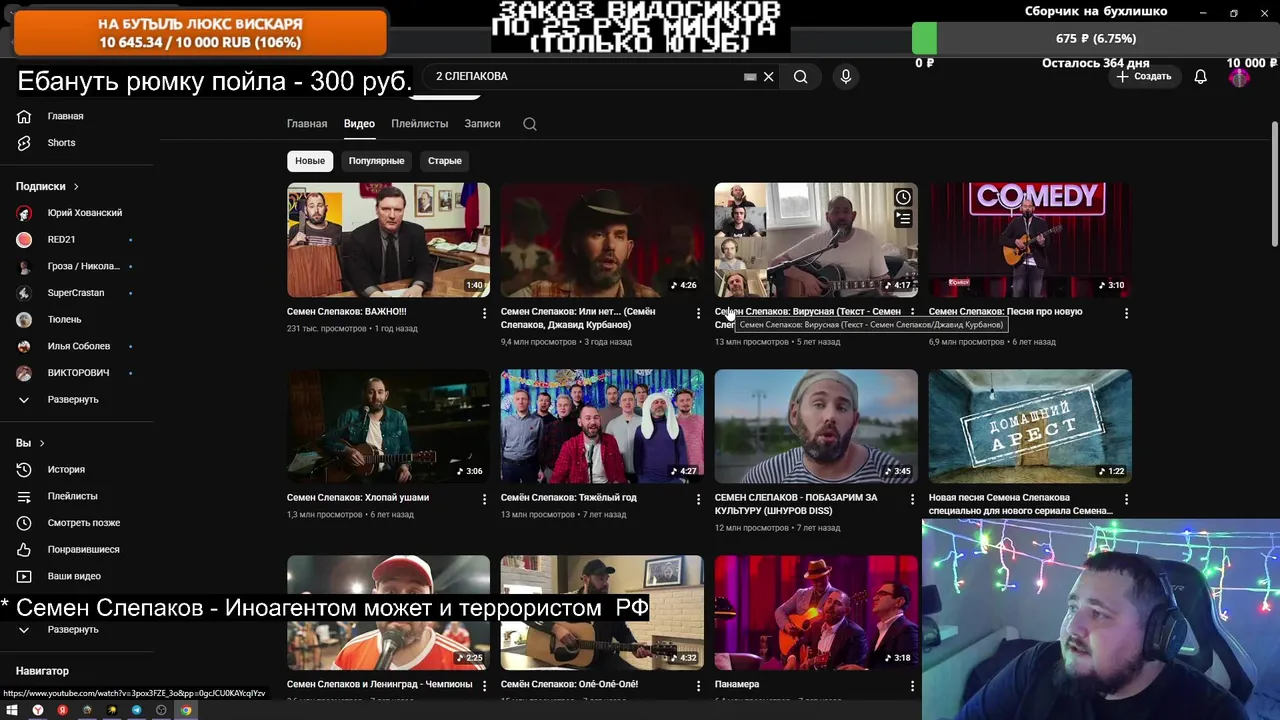Open video title Семён Слепаков: Тяжёлый год

(568, 498)
